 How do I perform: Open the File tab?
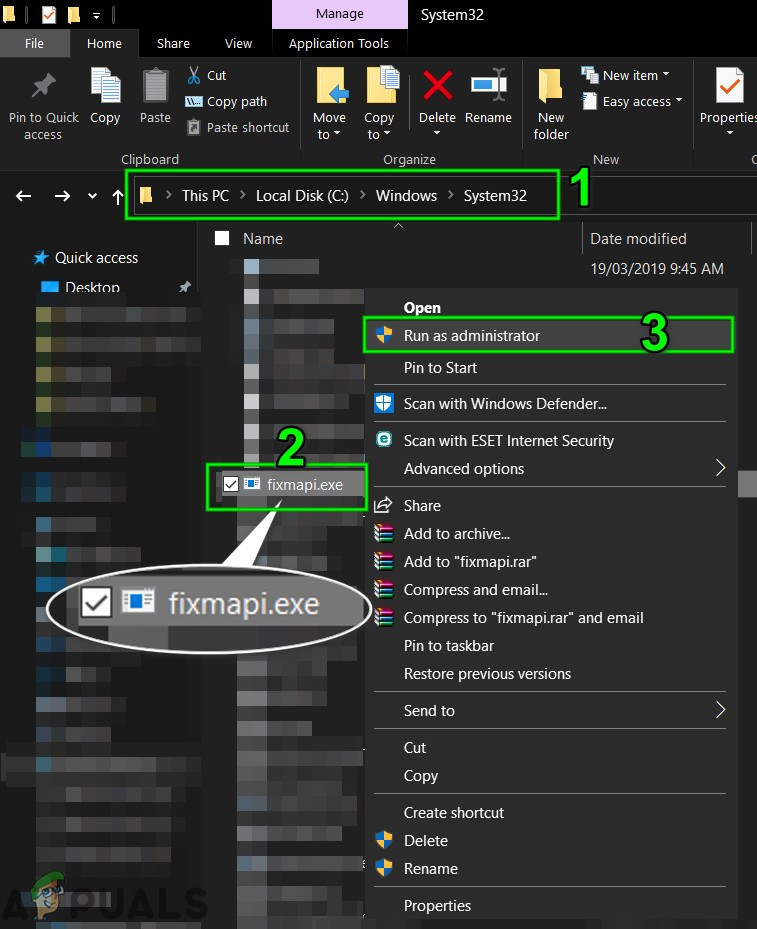[34, 43]
